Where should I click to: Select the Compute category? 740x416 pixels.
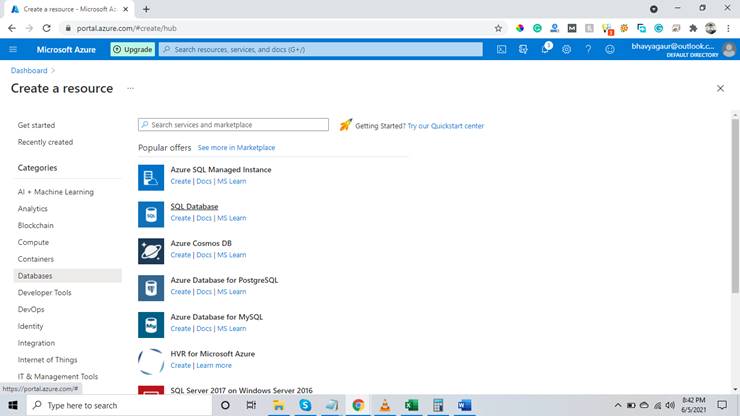(x=33, y=242)
